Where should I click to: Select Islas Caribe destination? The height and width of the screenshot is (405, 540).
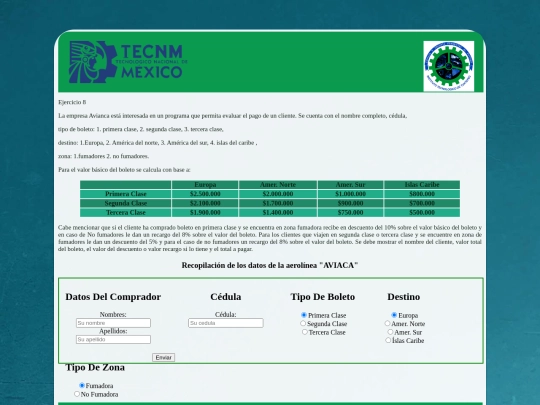(x=388, y=340)
